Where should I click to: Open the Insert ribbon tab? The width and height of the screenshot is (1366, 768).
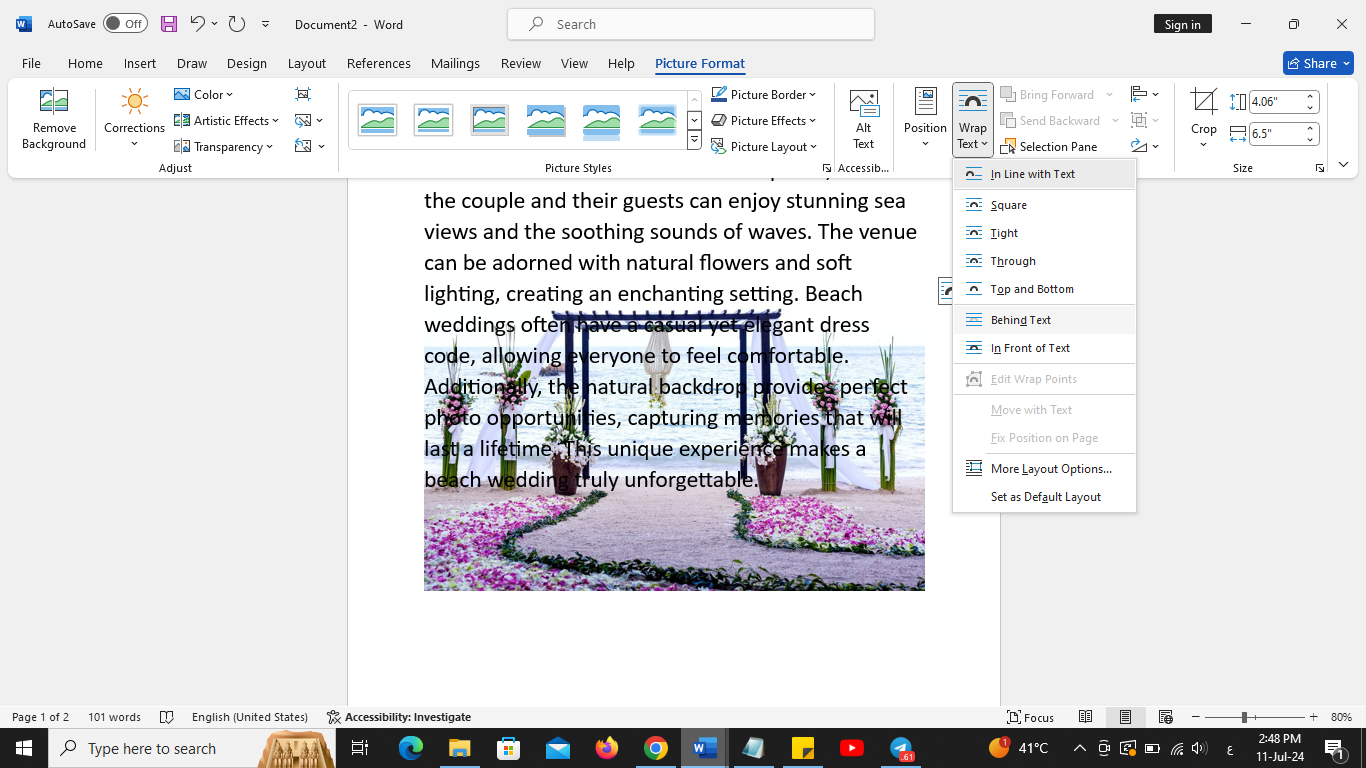pyautogui.click(x=140, y=63)
